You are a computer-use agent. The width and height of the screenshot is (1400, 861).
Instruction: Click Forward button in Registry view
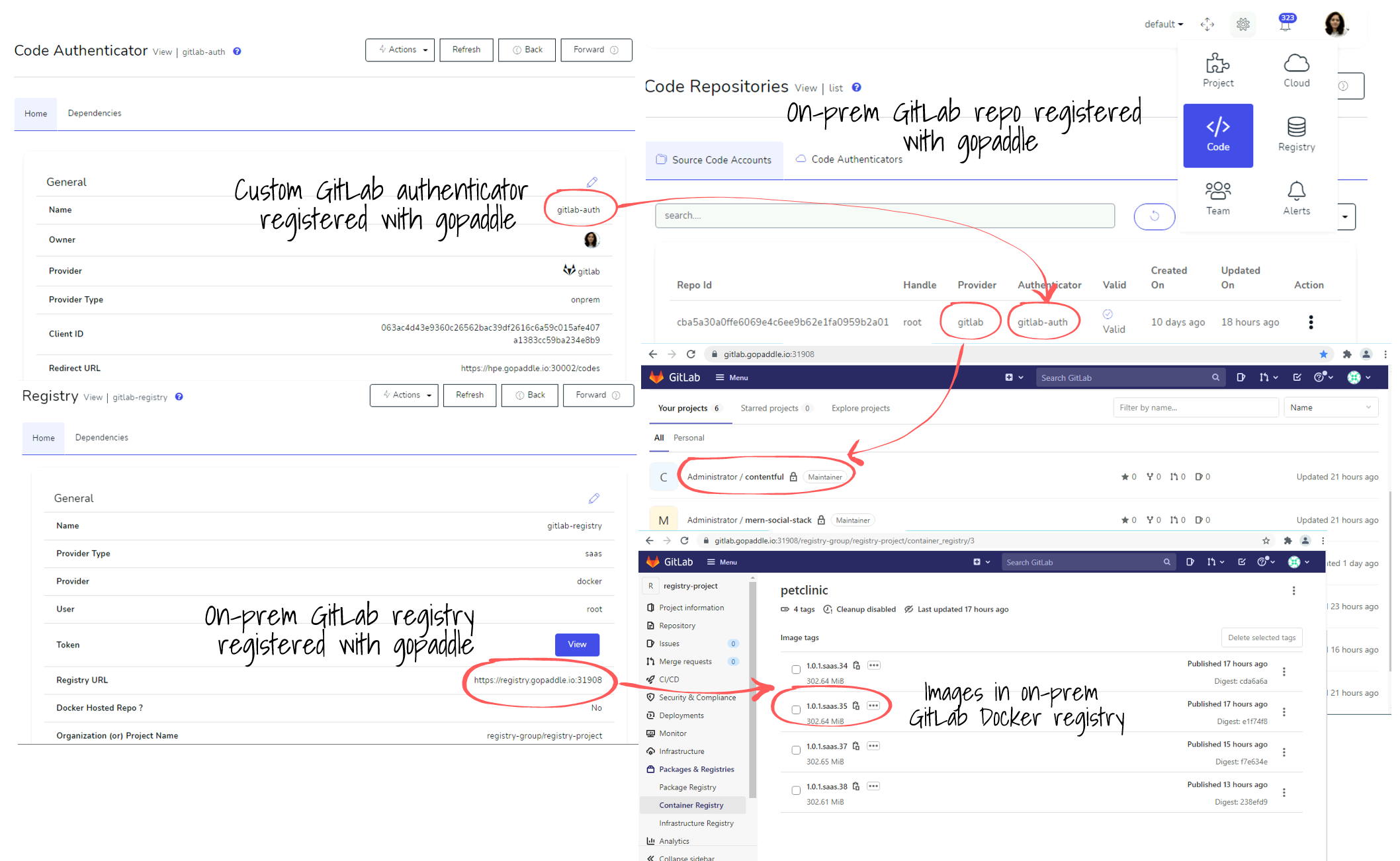pyautogui.click(x=598, y=395)
